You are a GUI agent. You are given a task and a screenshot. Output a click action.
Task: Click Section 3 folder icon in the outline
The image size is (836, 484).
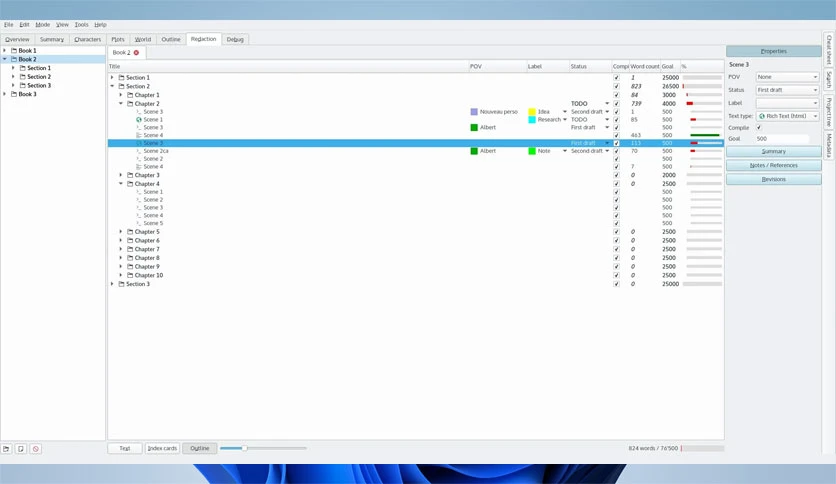[122, 284]
